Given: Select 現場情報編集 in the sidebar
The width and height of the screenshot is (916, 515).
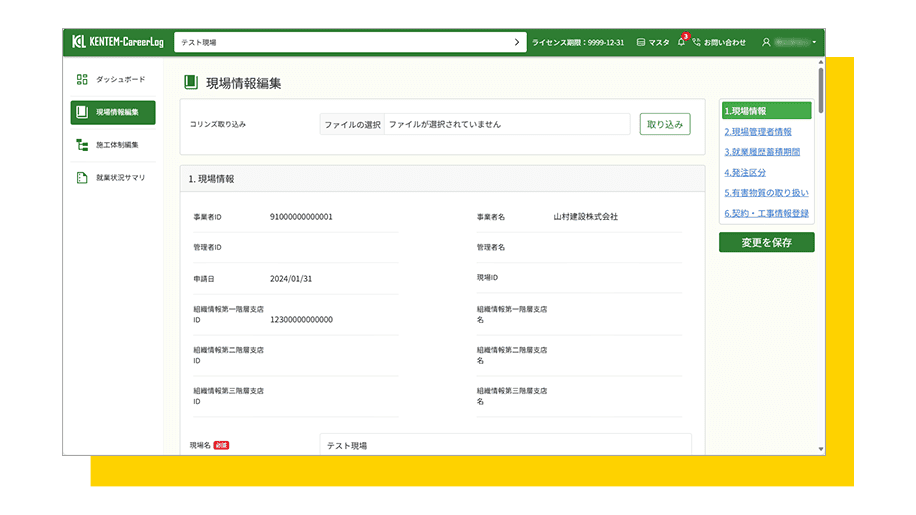Looking at the screenshot, I should (x=113, y=112).
